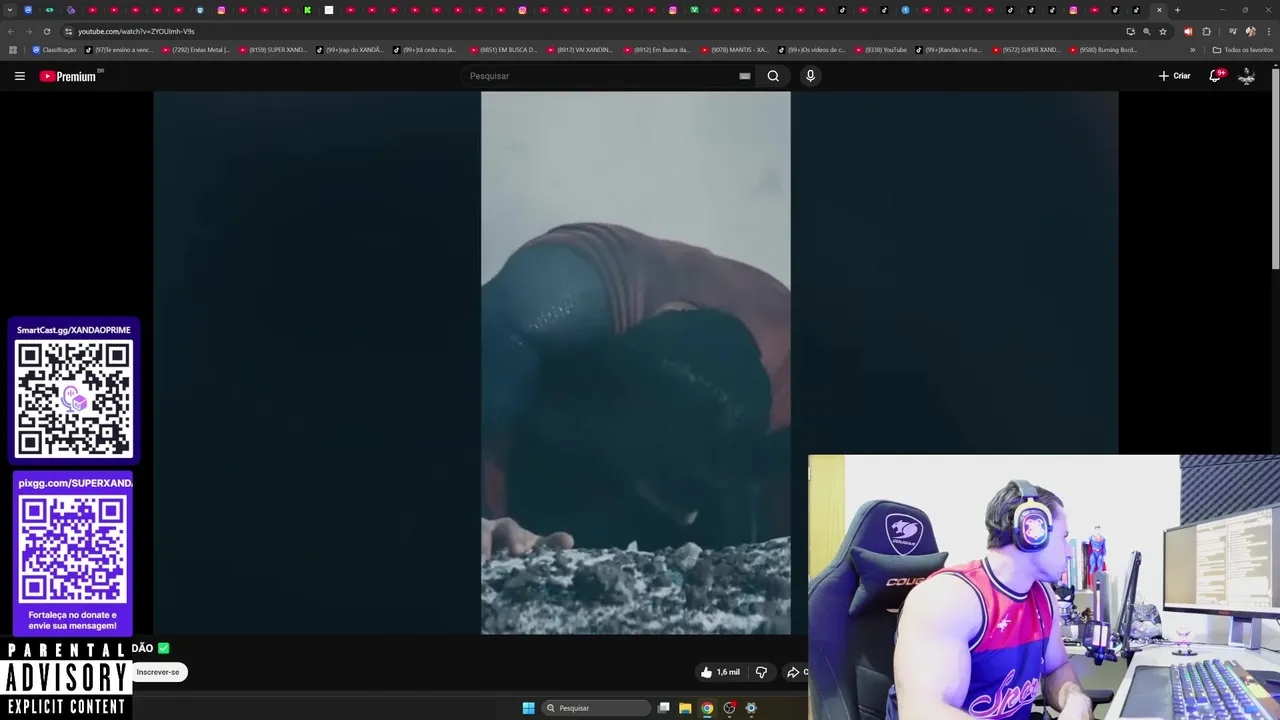Open the (8851) EM BUSCA D bookmark

click(x=502, y=49)
